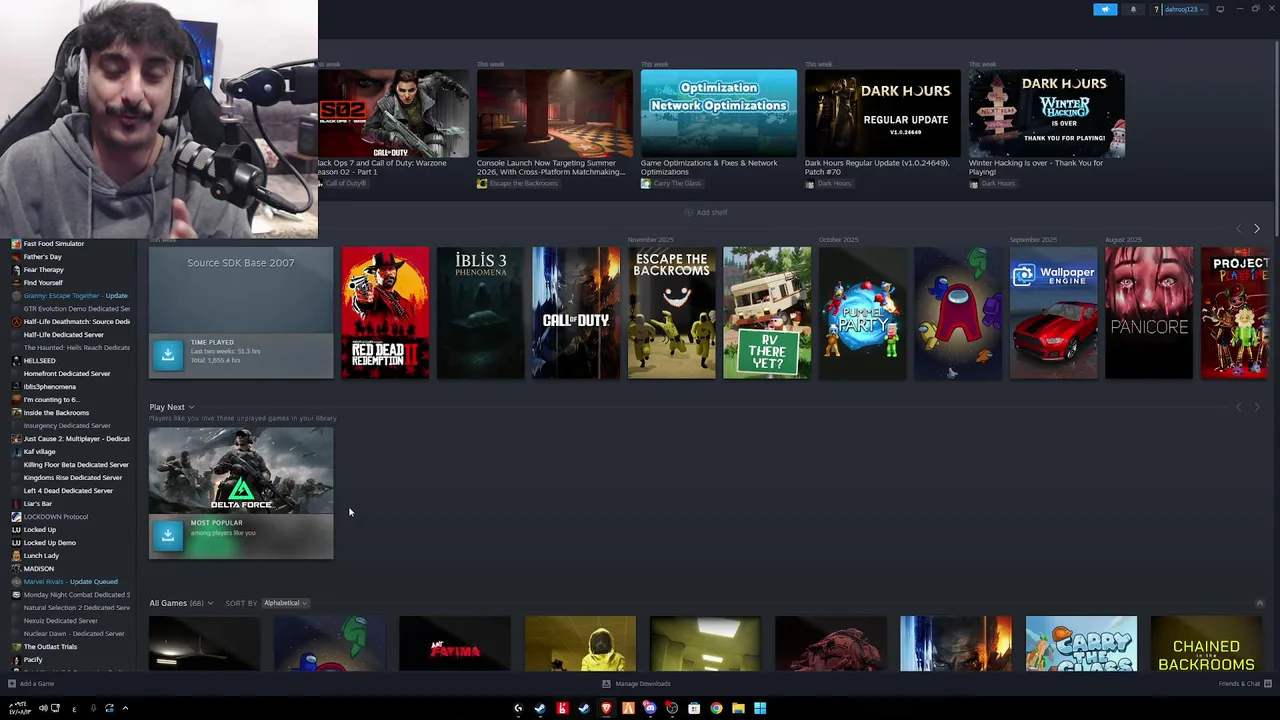Screen dimensions: 1280x720
Task: Select Fear Therapy in the library list
Action: point(43,270)
